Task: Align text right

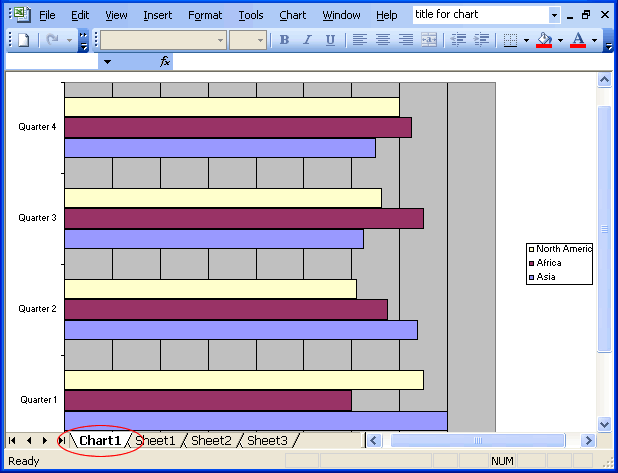Action: click(406, 40)
